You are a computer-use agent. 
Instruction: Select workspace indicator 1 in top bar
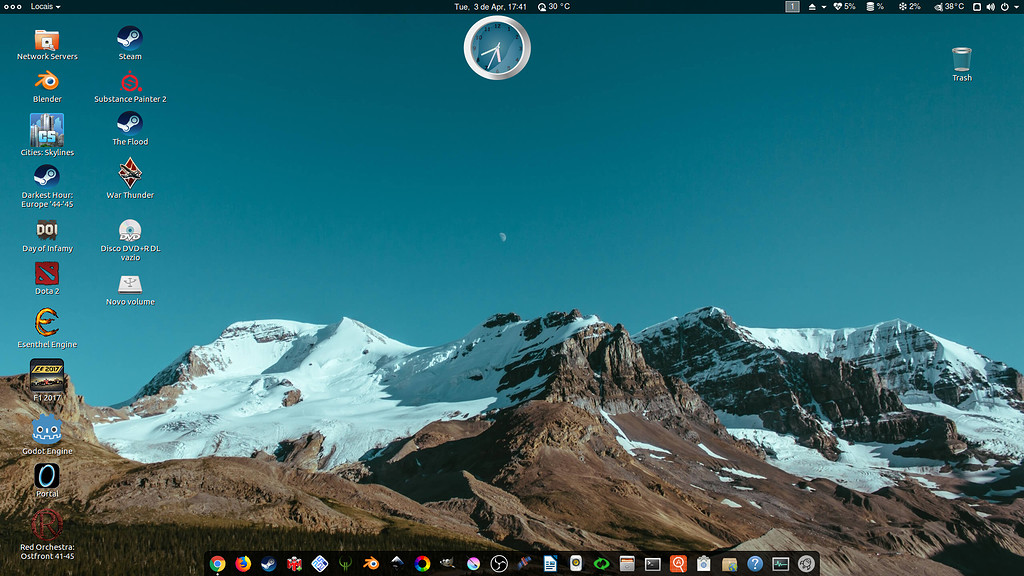pos(792,7)
